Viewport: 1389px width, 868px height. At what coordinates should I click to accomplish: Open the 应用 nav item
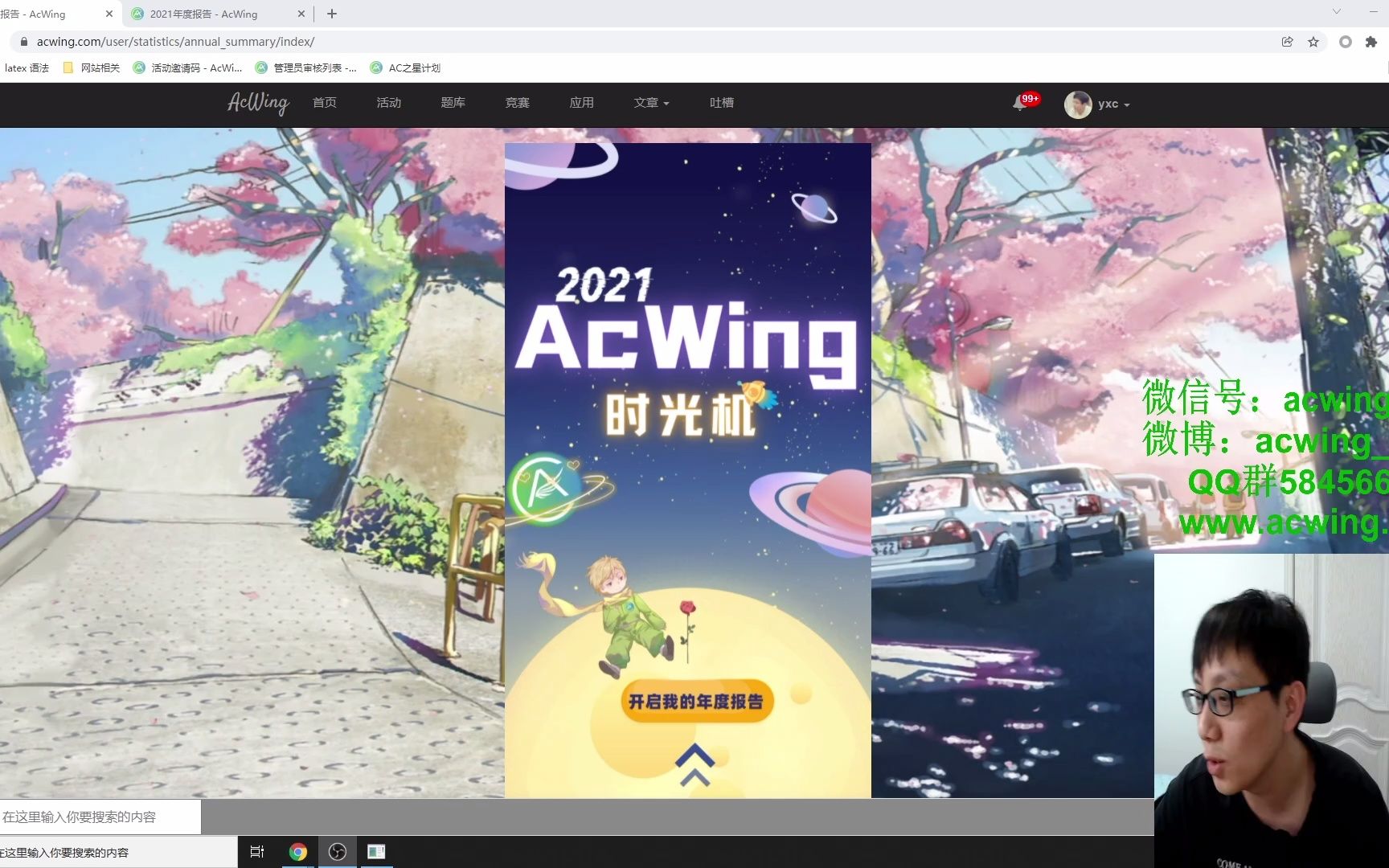click(582, 103)
